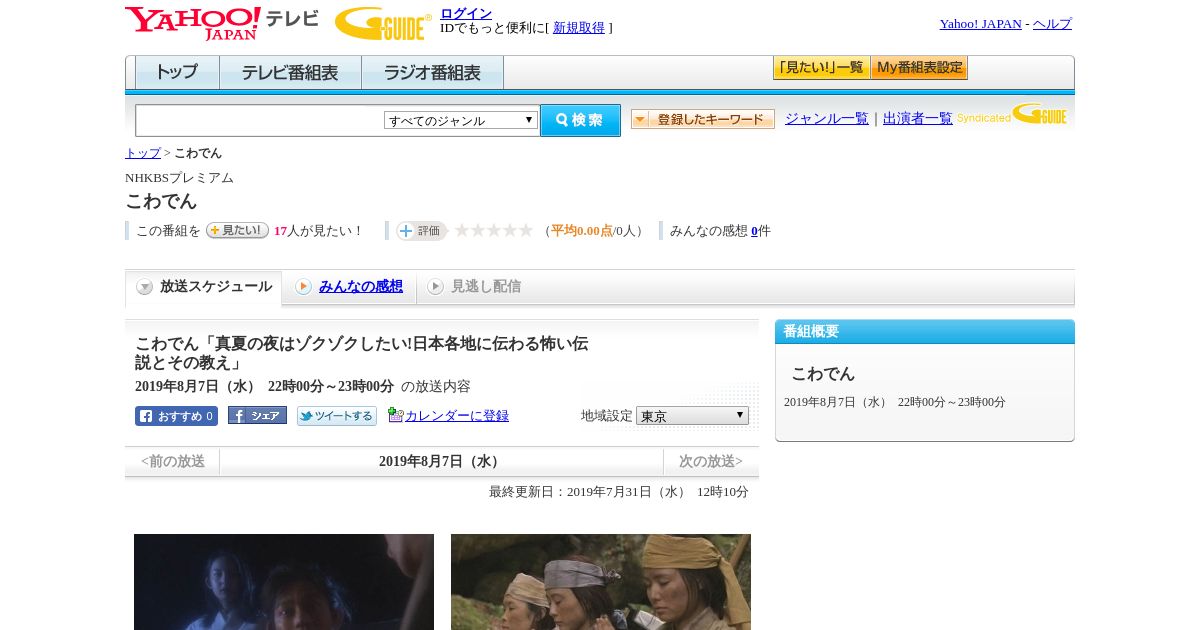Click the dark ghost scene thumbnail
The width and height of the screenshot is (1200, 630).
pos(284,582)
